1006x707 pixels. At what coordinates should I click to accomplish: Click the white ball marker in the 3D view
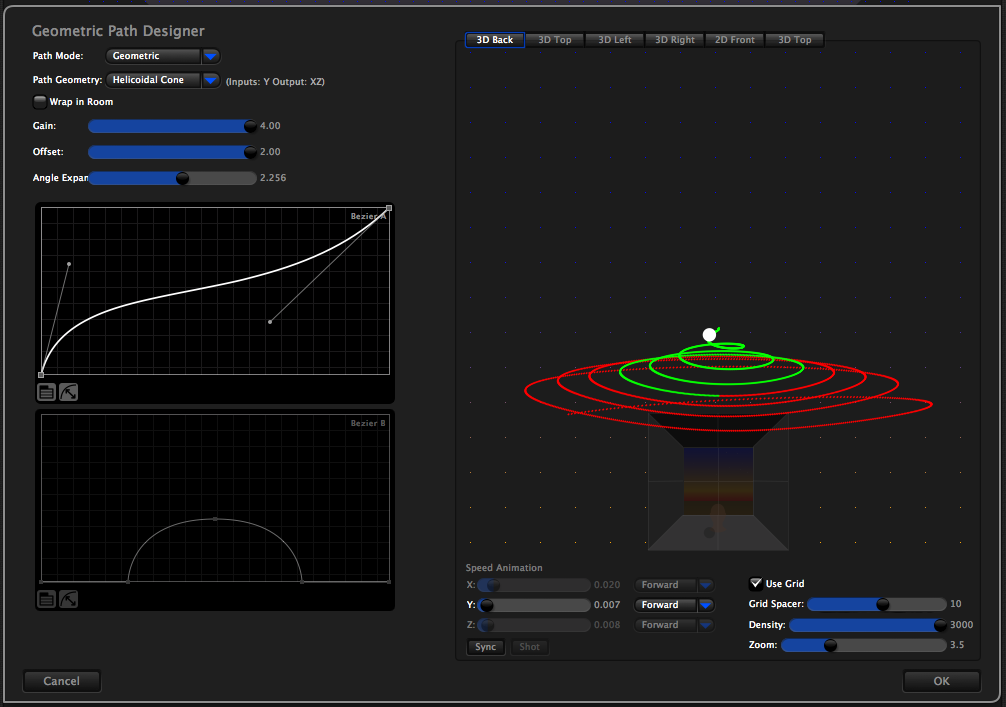click(x=709, y=334)
